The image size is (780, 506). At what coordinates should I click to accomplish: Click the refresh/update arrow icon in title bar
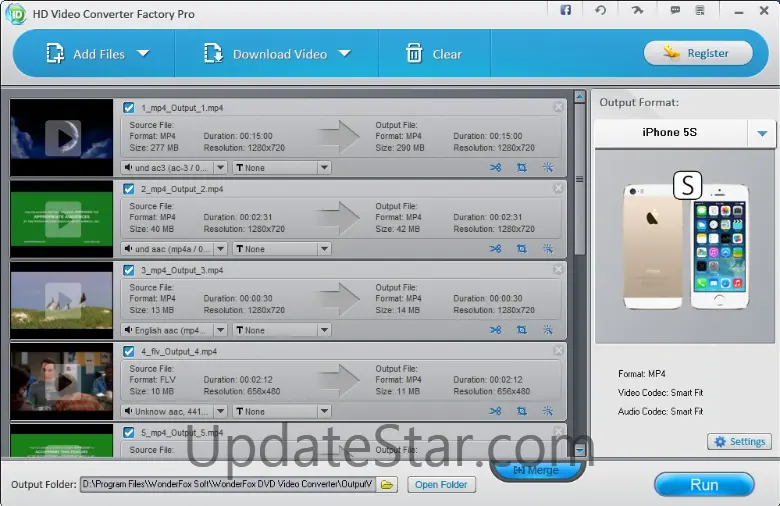tap(600, 10)
